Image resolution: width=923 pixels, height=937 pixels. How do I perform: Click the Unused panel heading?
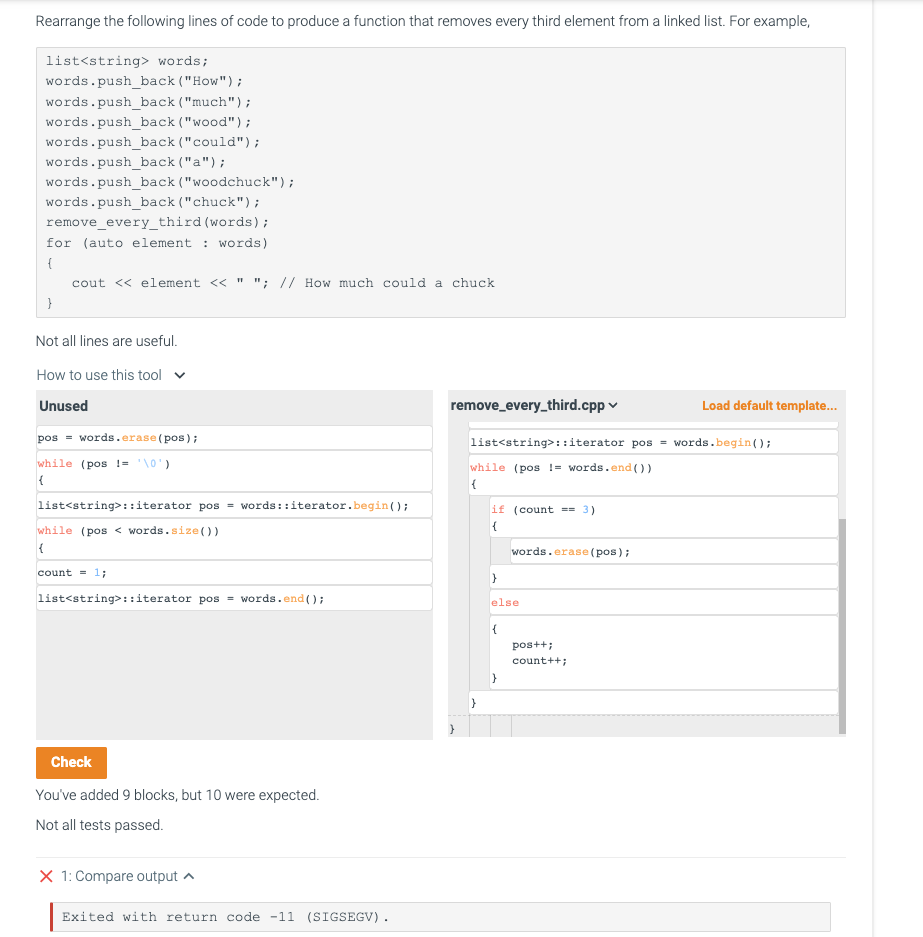(63, 406)
